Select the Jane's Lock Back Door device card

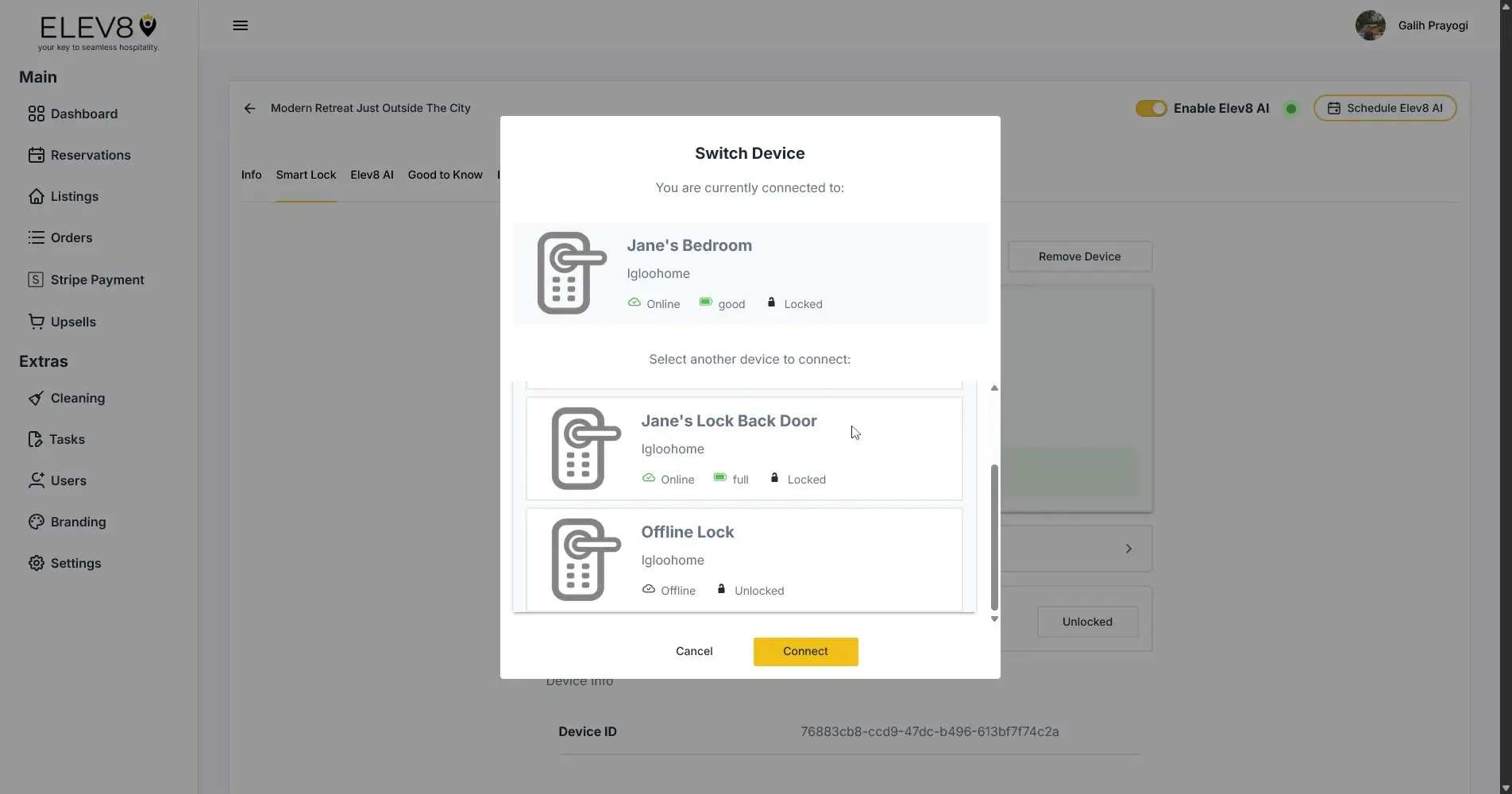(743, 449)
